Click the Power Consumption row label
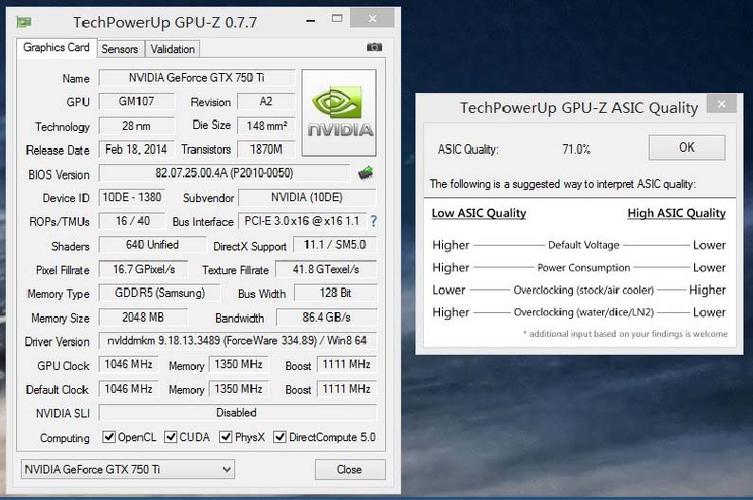 click(x=583, y=268)
